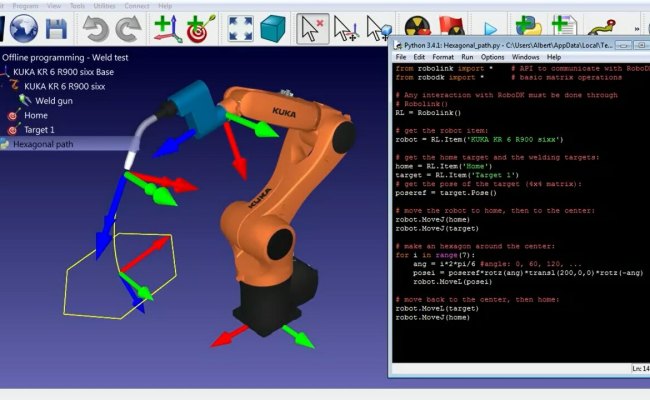Expand the toolbar overflow chevron
The width and height of the screenshot is (650, 400).
pos(637,29)
